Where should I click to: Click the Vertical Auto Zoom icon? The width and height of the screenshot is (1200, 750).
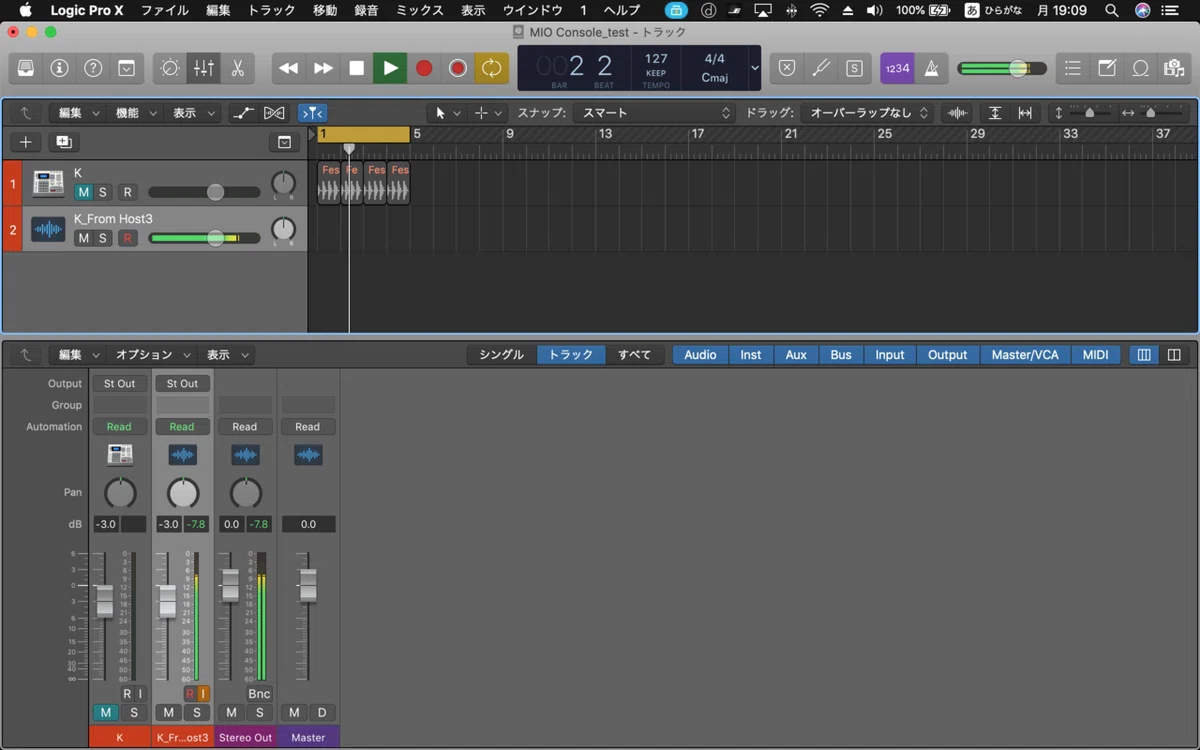pos(994,113)
